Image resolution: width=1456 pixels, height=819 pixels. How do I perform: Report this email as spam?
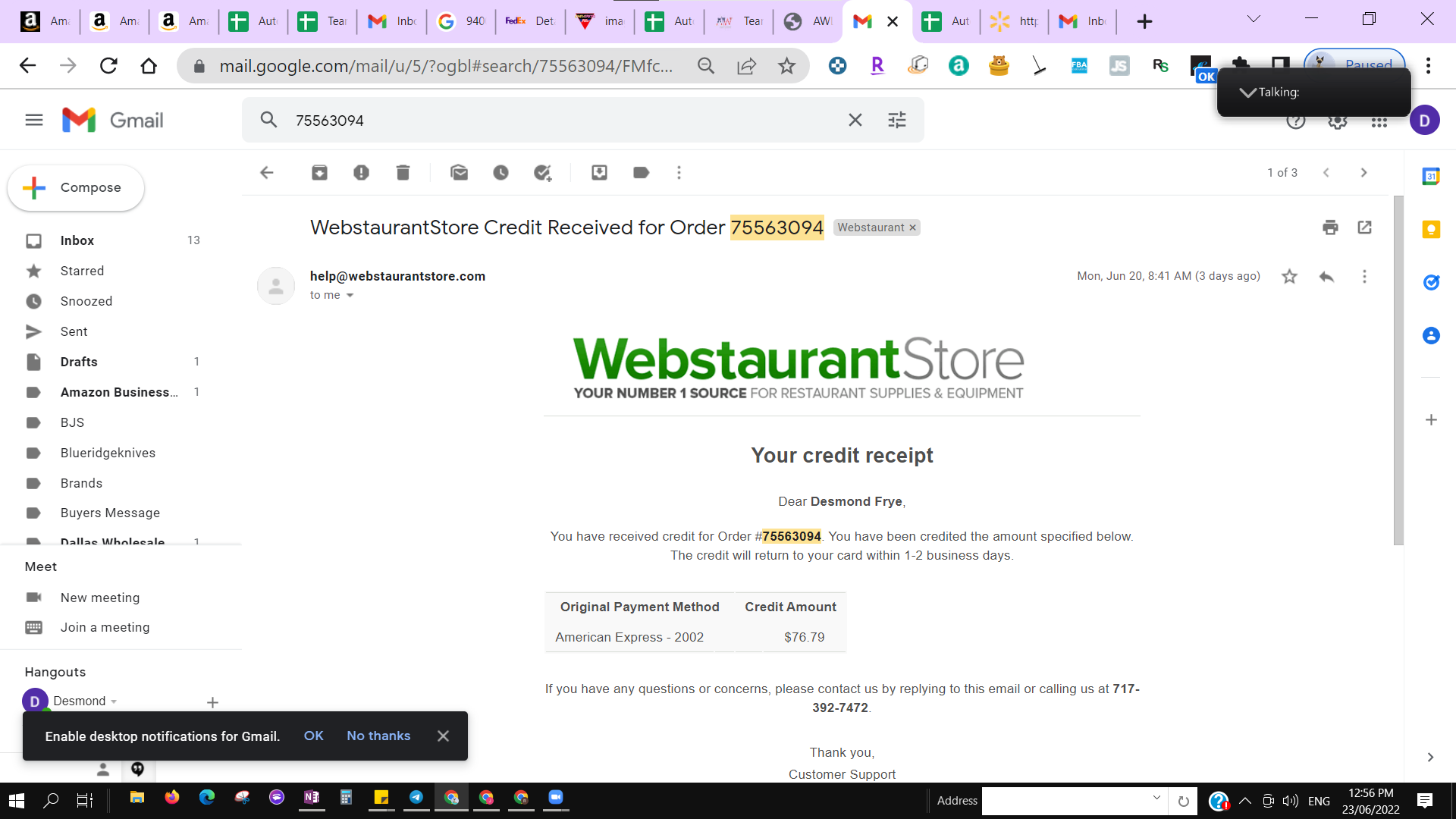point(361,173)
